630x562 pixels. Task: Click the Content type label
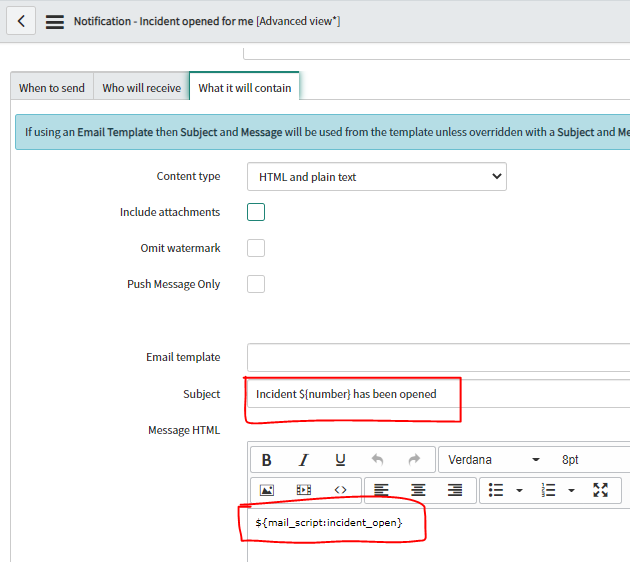coord(188,176)
